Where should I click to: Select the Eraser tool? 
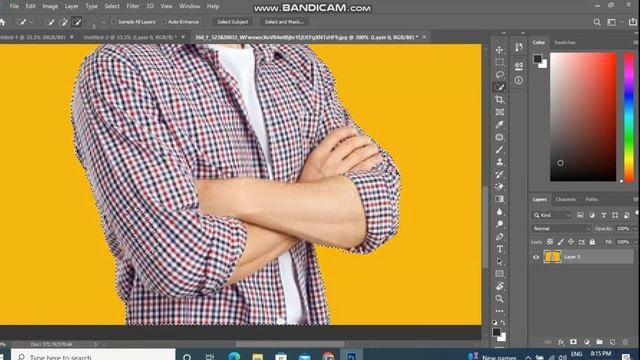pos(499,187)
